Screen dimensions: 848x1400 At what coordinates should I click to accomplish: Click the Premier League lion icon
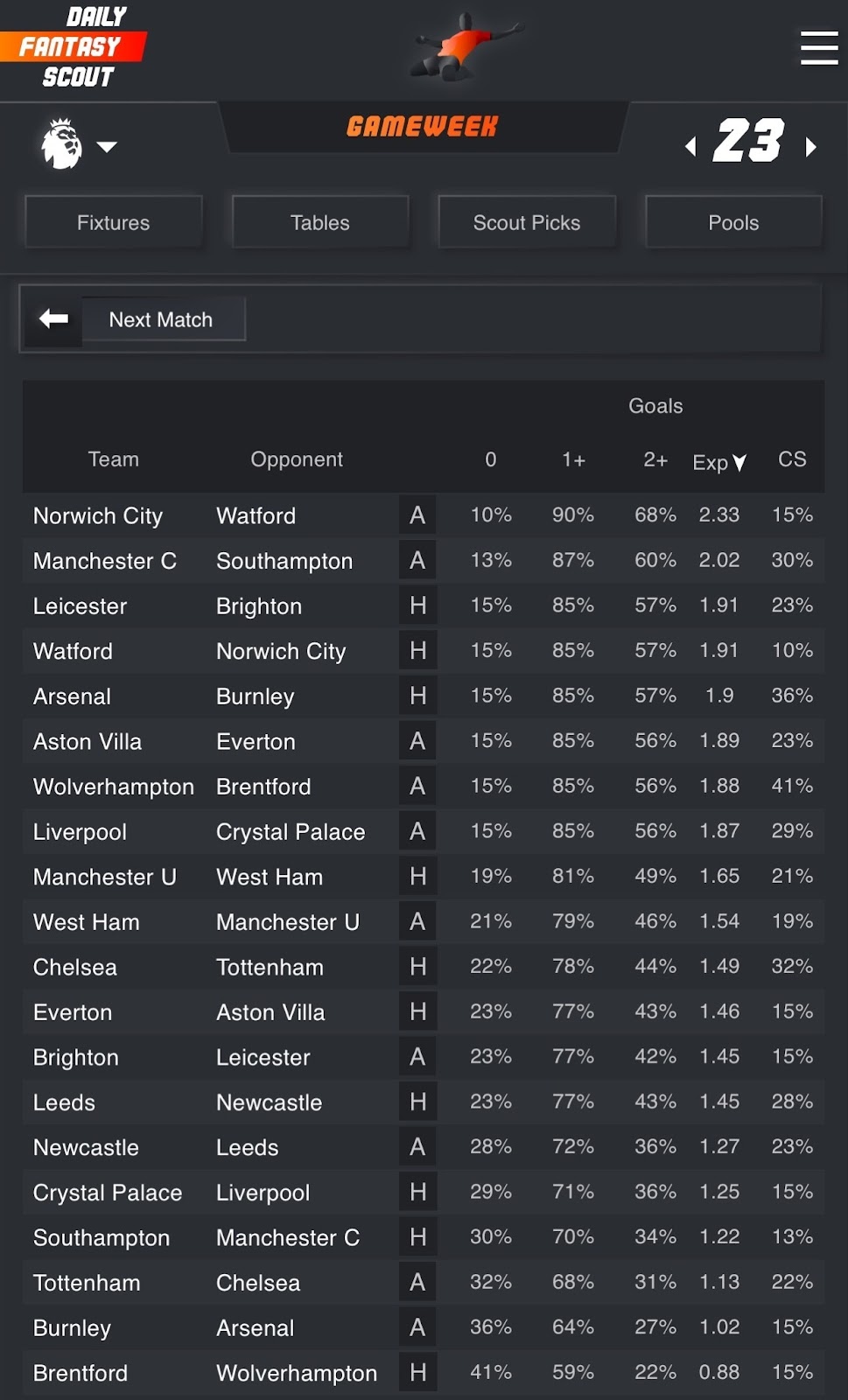(61, 144)
